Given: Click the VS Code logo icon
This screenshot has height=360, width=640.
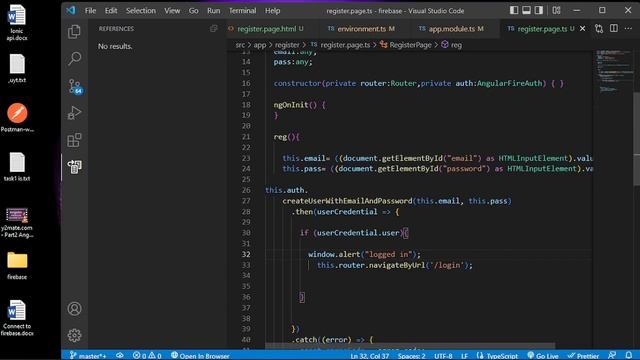Looking at the screenshot, I should coord(71,10).
